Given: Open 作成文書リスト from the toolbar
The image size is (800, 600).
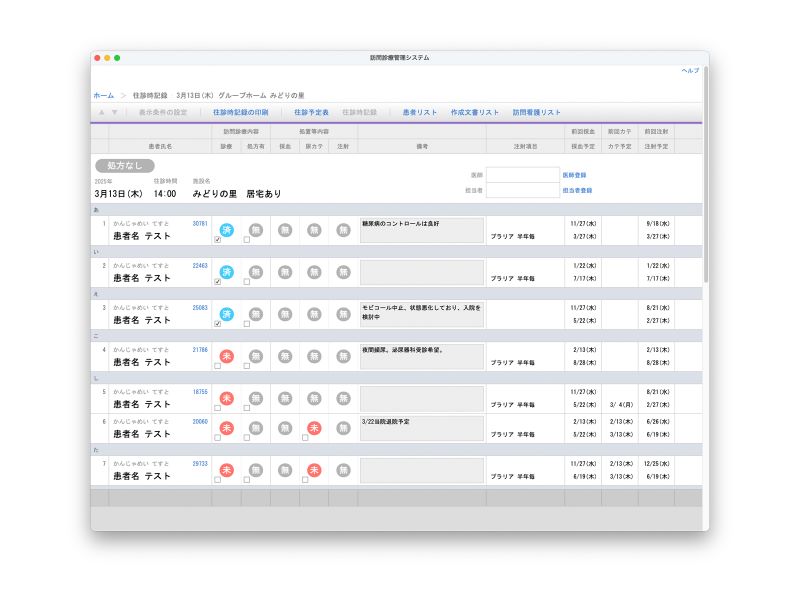Looking at the screenshot, I should tap(474, 112).
